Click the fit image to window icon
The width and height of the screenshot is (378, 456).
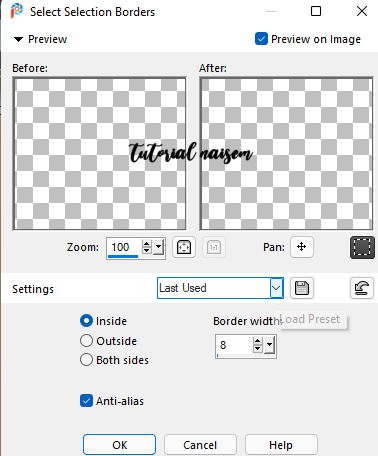[x=184, y=247]
